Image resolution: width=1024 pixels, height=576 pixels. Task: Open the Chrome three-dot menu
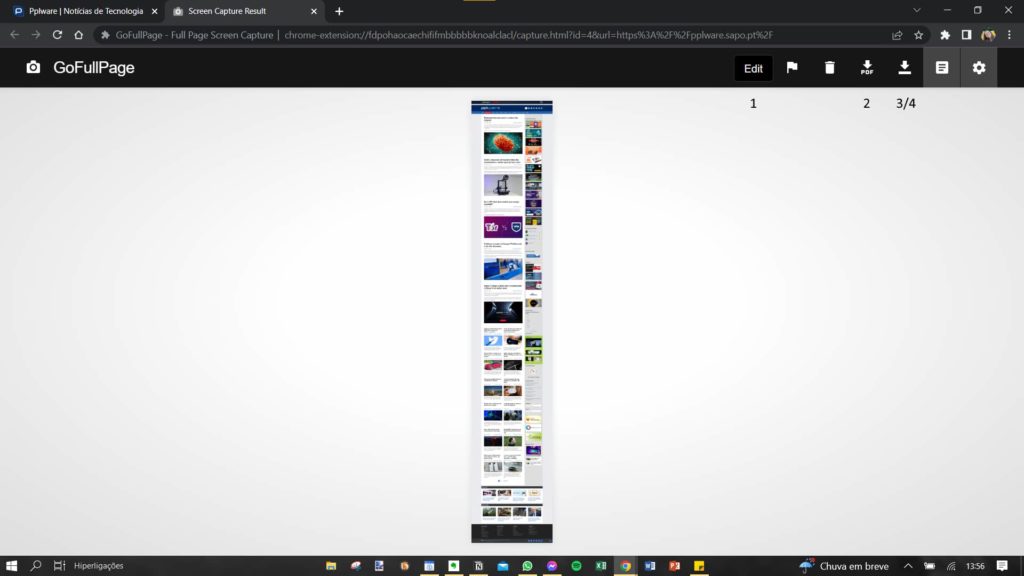pyautogui.click(x=1010, y=34)
